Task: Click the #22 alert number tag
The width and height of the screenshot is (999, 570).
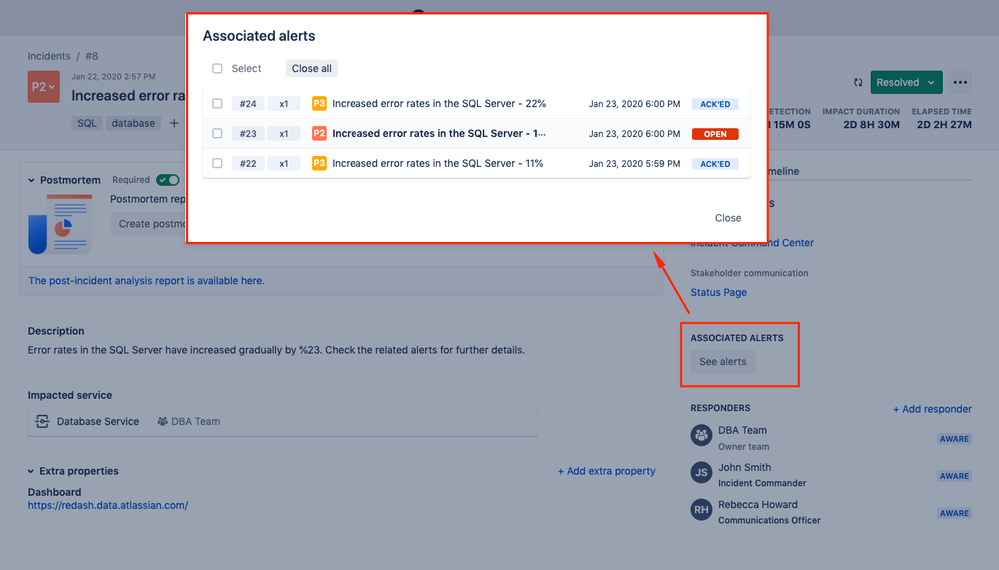Action: 248,164
